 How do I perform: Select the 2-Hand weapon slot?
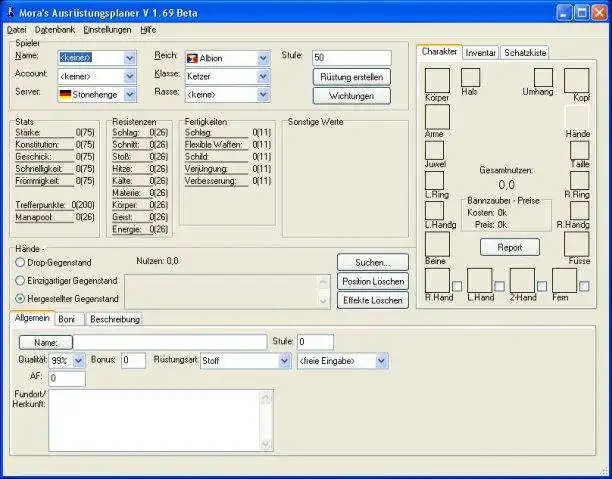[x=522, y=280]
